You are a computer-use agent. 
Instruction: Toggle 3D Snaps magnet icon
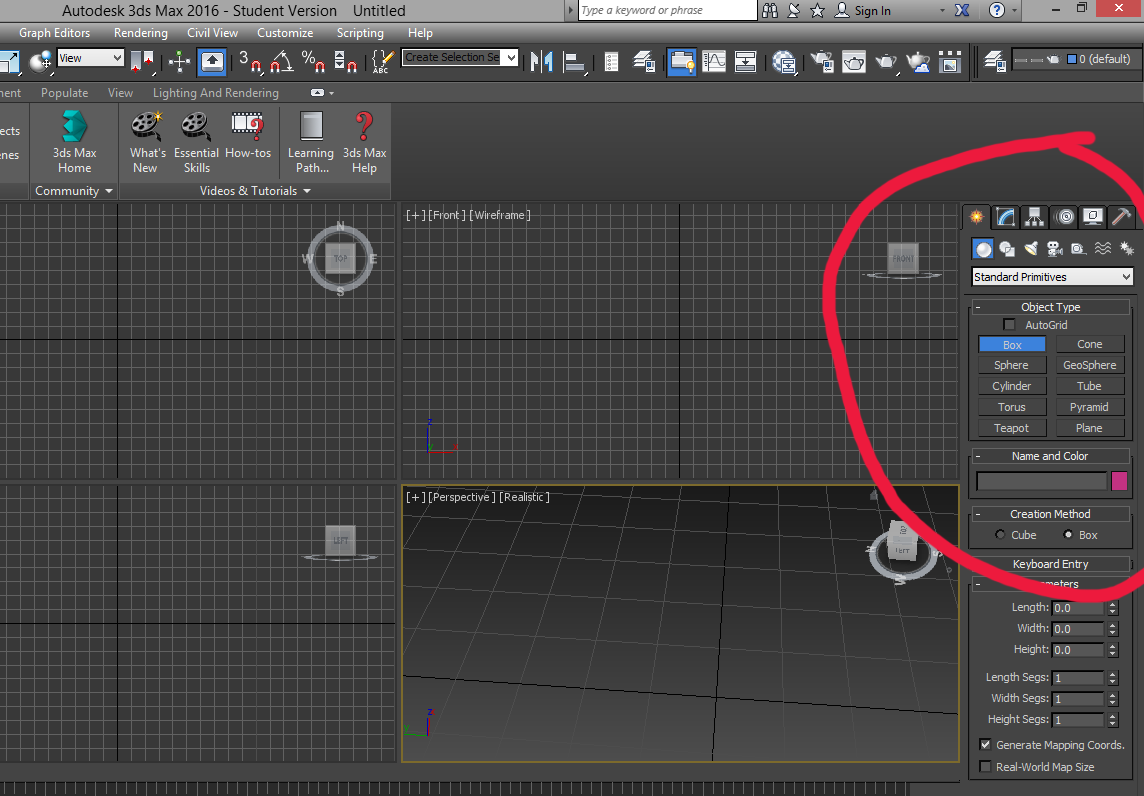[250, 62]
